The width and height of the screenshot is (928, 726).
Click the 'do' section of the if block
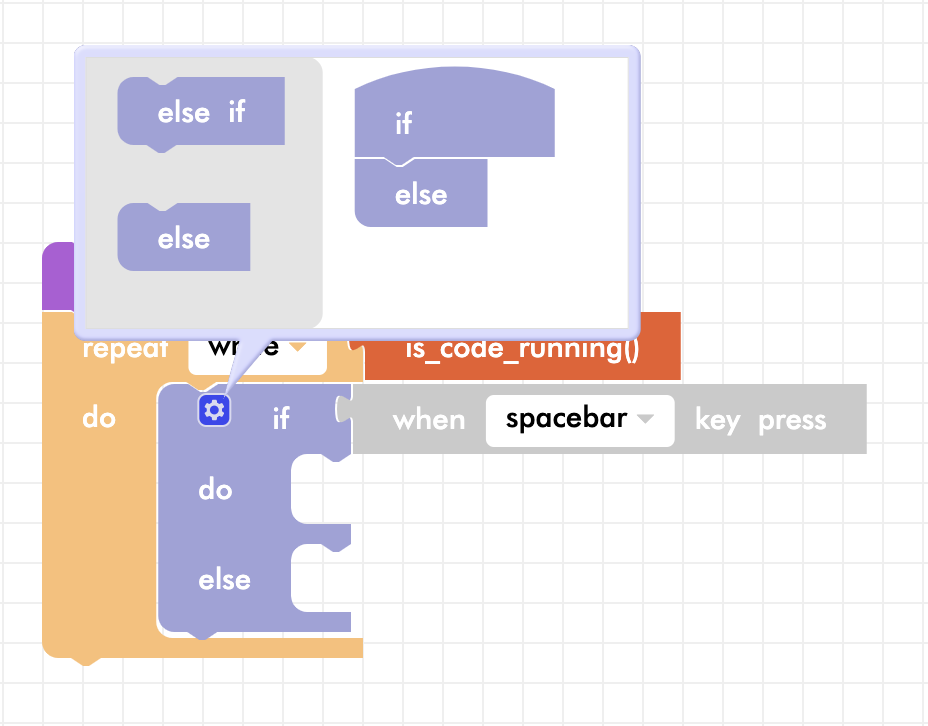(216, 490)
